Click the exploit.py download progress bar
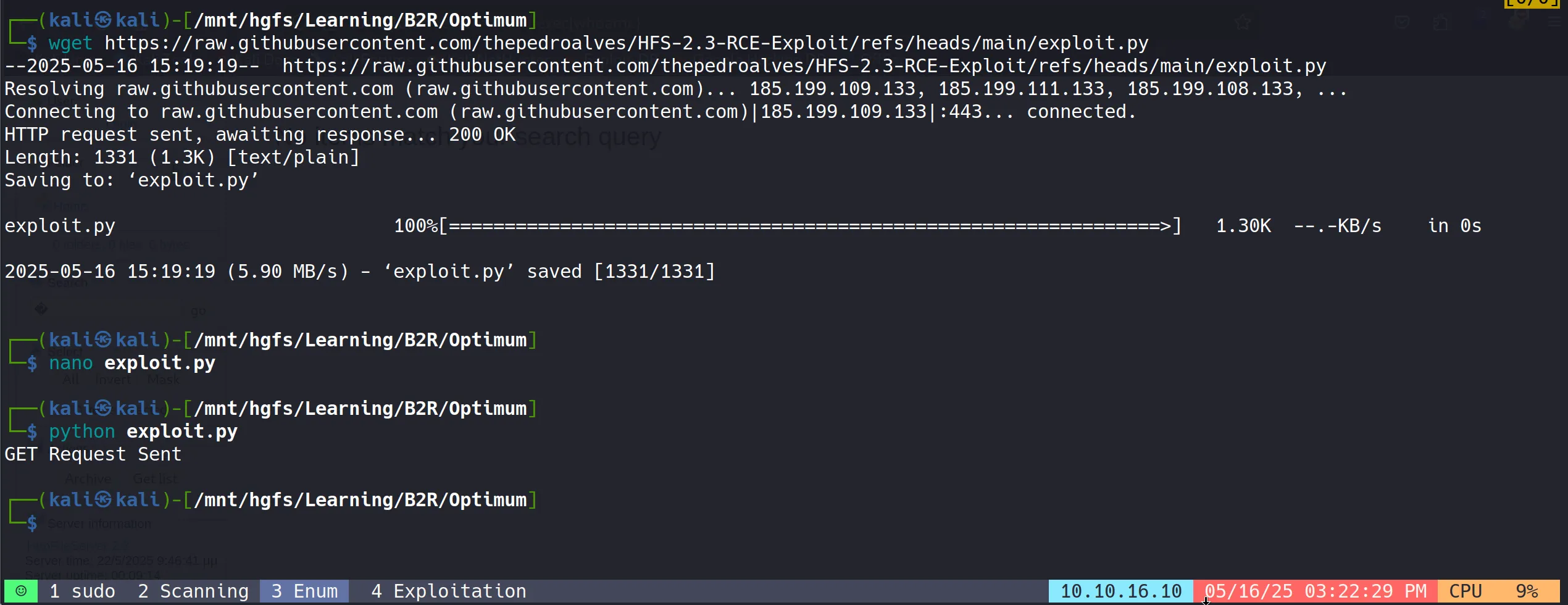 (x=809, y=226)
